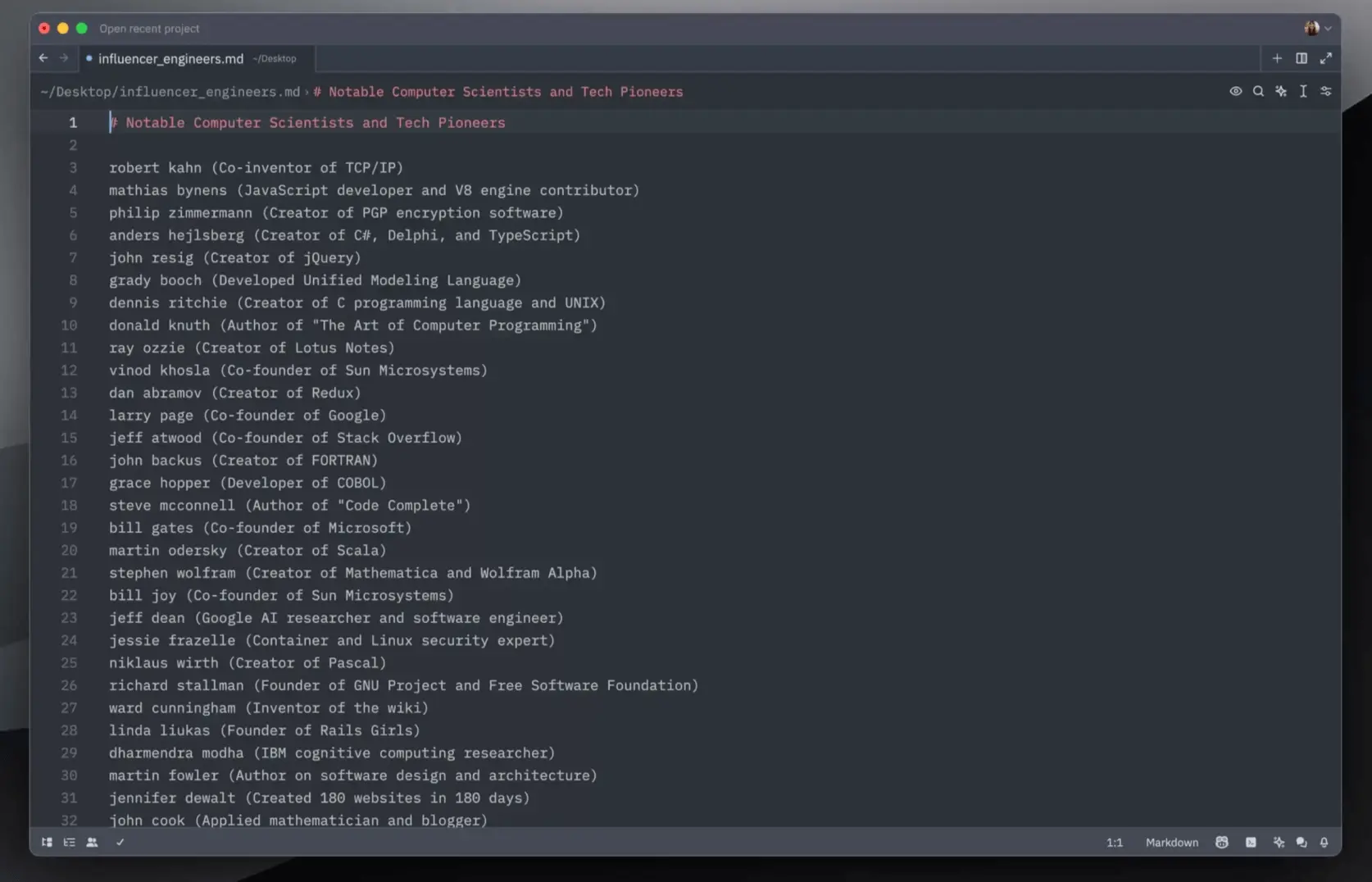Open the assistant panel sparkle icon in status bar
This screenshot has width=1372, height=882.
[x=1279, y=842]
